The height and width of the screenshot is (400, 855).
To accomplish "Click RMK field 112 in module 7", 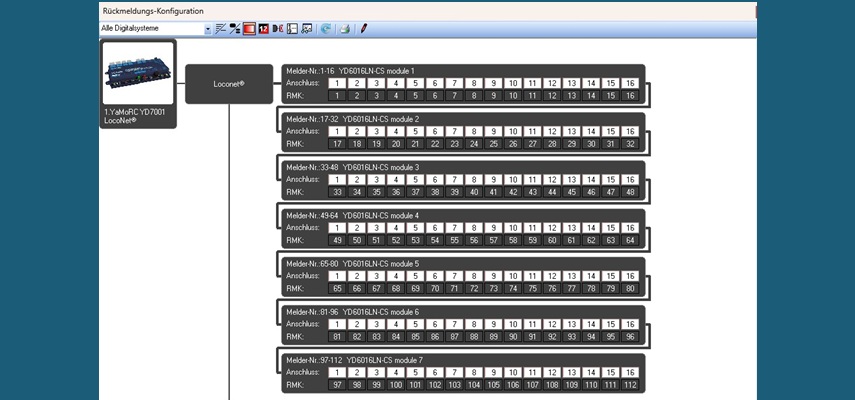I will (x=629, y=385).
